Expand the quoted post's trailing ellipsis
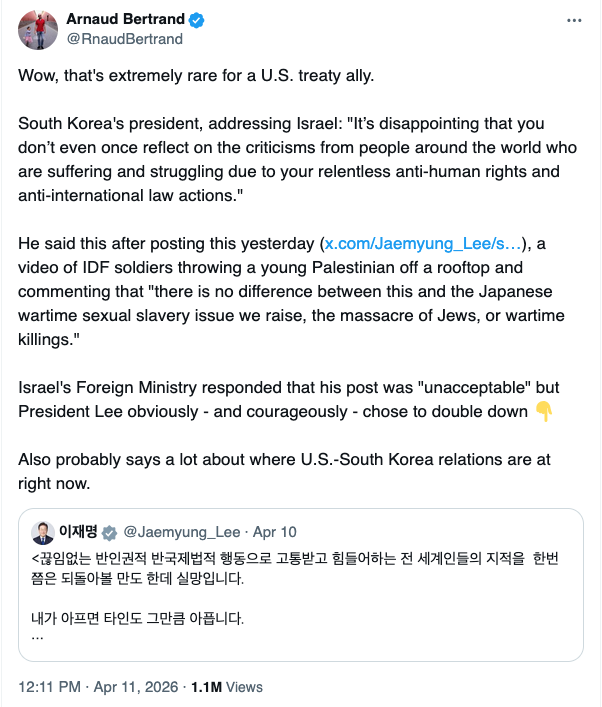602x707 pixels. pos(37,635)
